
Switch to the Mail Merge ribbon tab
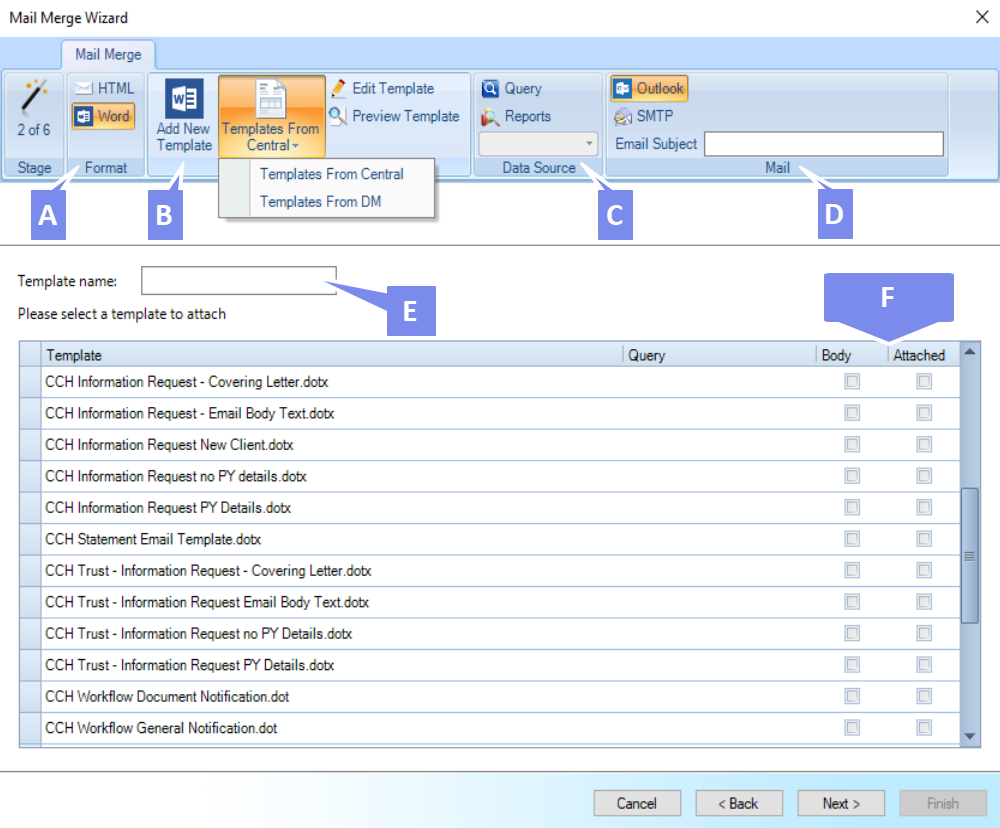point(108,55)
